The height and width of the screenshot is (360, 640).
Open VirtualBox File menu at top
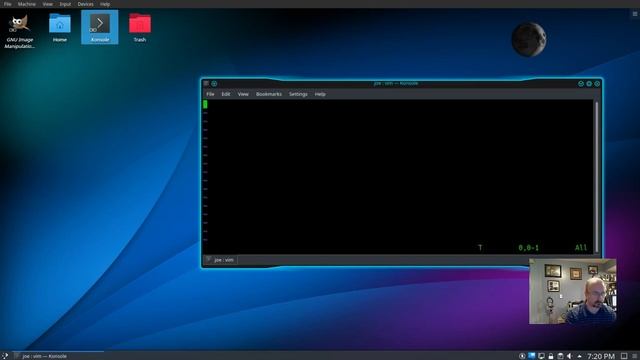pyautogui.click(x=7, y=4)
